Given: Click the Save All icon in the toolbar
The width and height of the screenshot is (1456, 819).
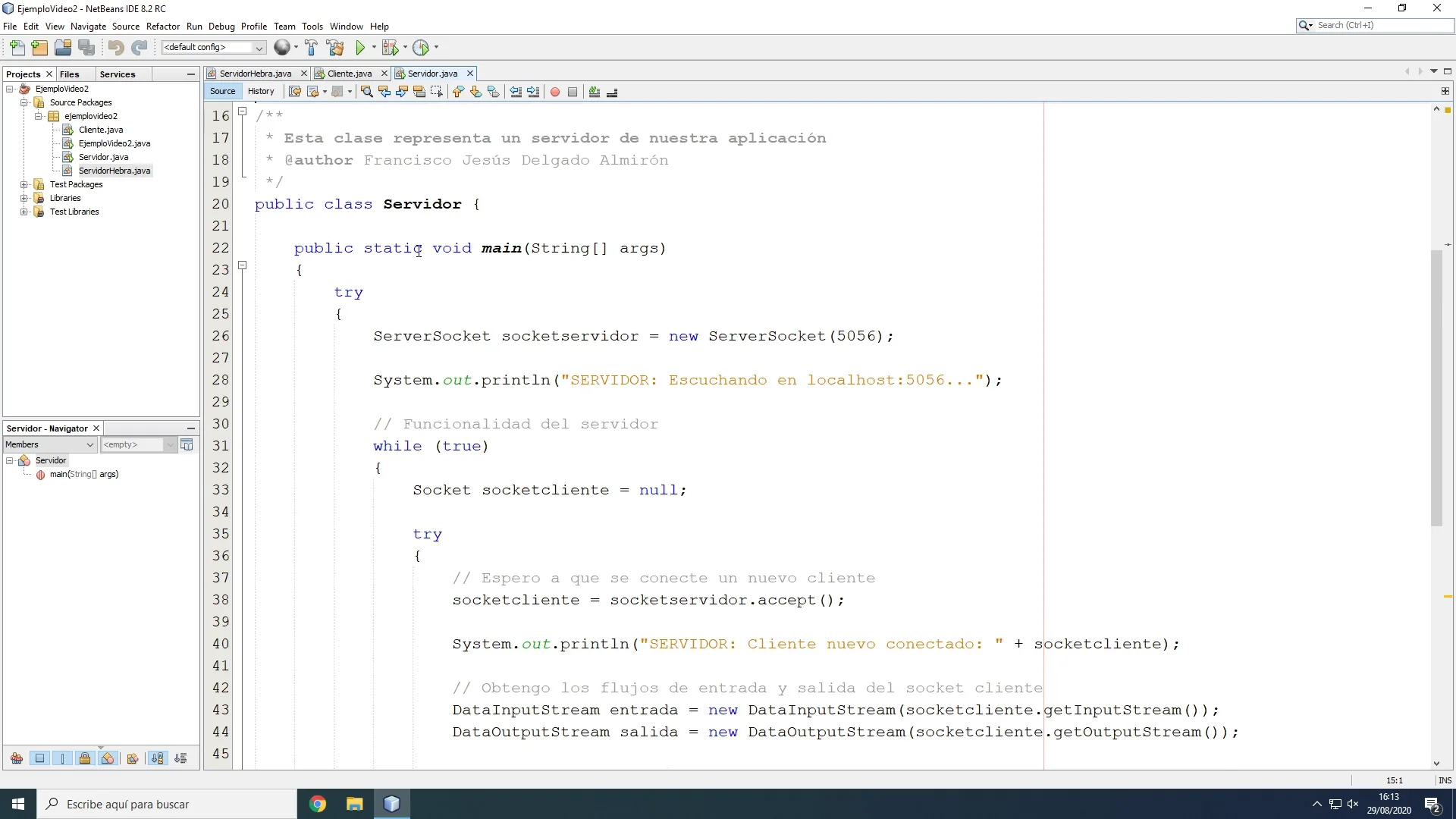Looking at the screenshot, I should click(86, 48).
